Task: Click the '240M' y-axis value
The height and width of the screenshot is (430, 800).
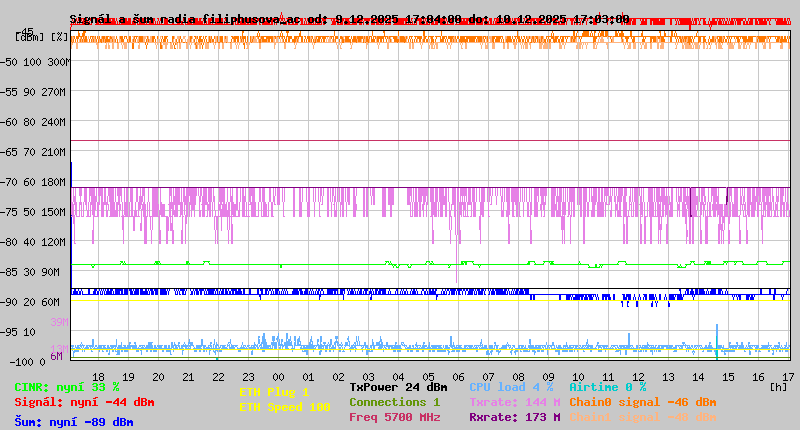Action: [x=53, y=122]
